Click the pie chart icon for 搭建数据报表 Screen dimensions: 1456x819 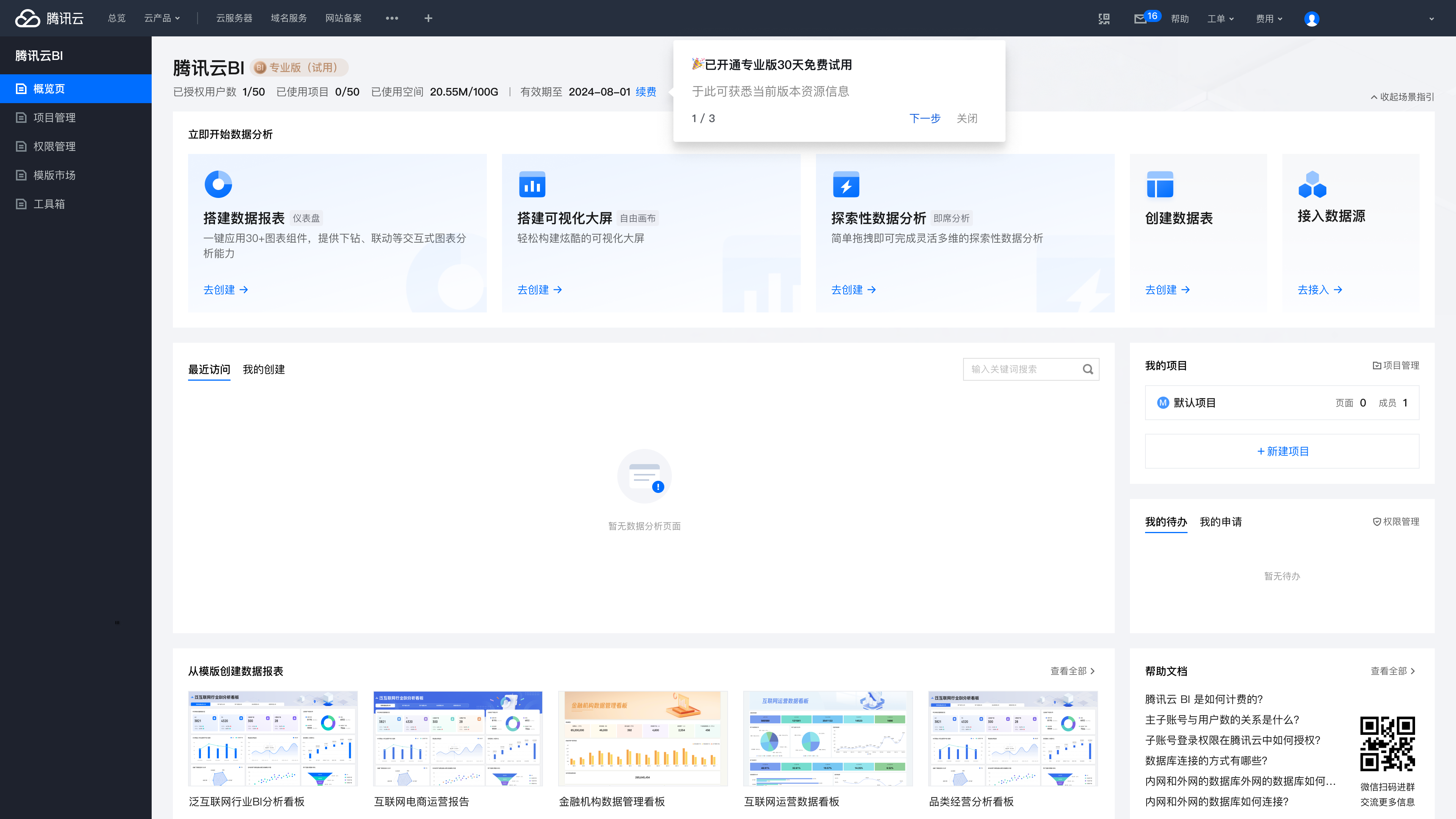(218, 184)
